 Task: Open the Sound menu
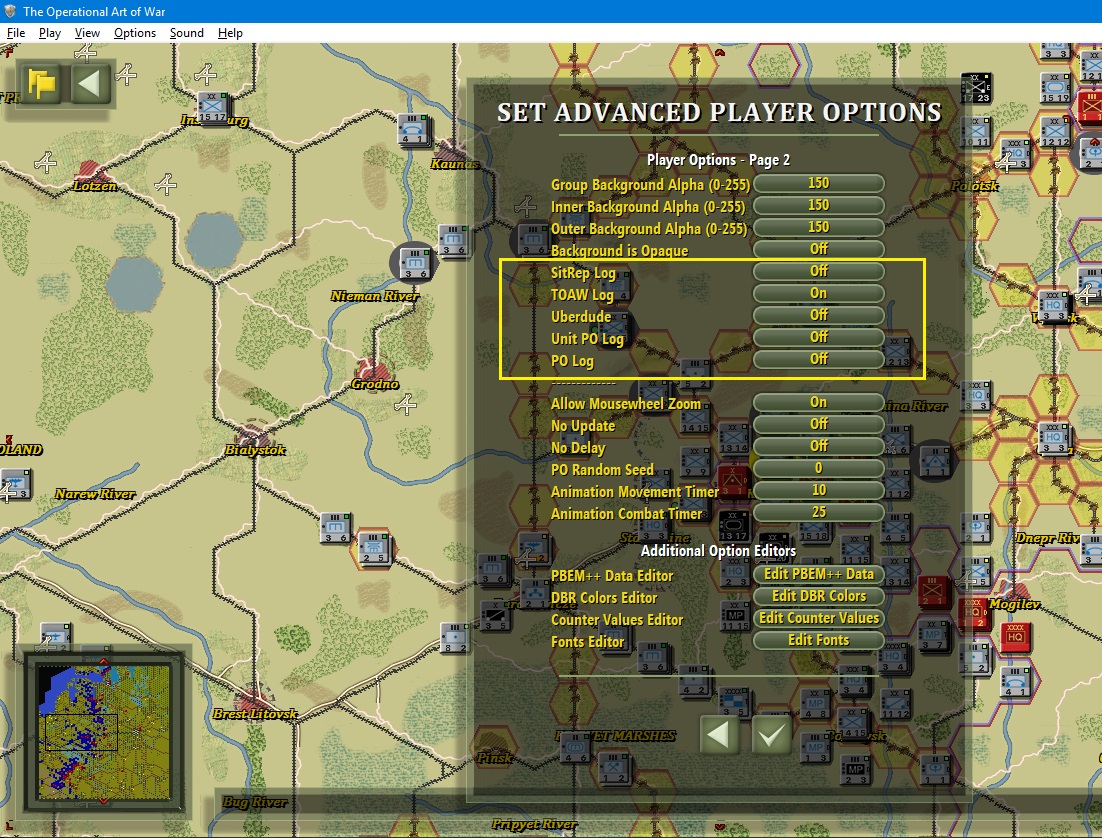tap(186, 33)
